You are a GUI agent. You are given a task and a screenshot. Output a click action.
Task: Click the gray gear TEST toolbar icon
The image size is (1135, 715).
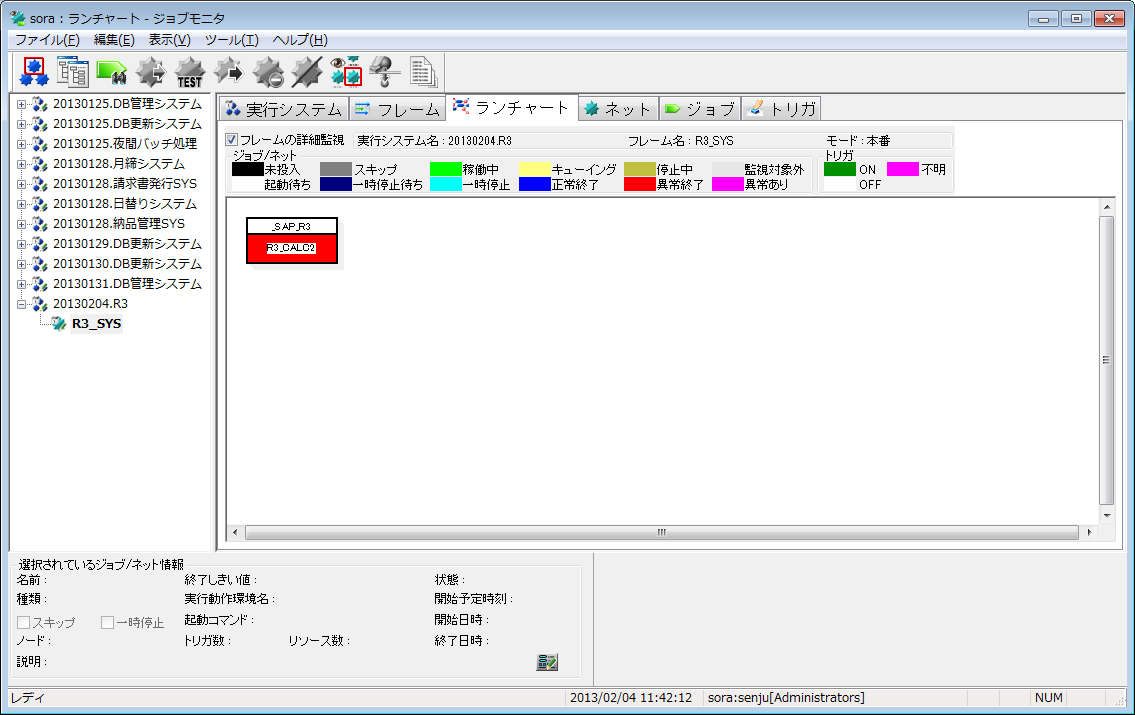pos(190,72)
